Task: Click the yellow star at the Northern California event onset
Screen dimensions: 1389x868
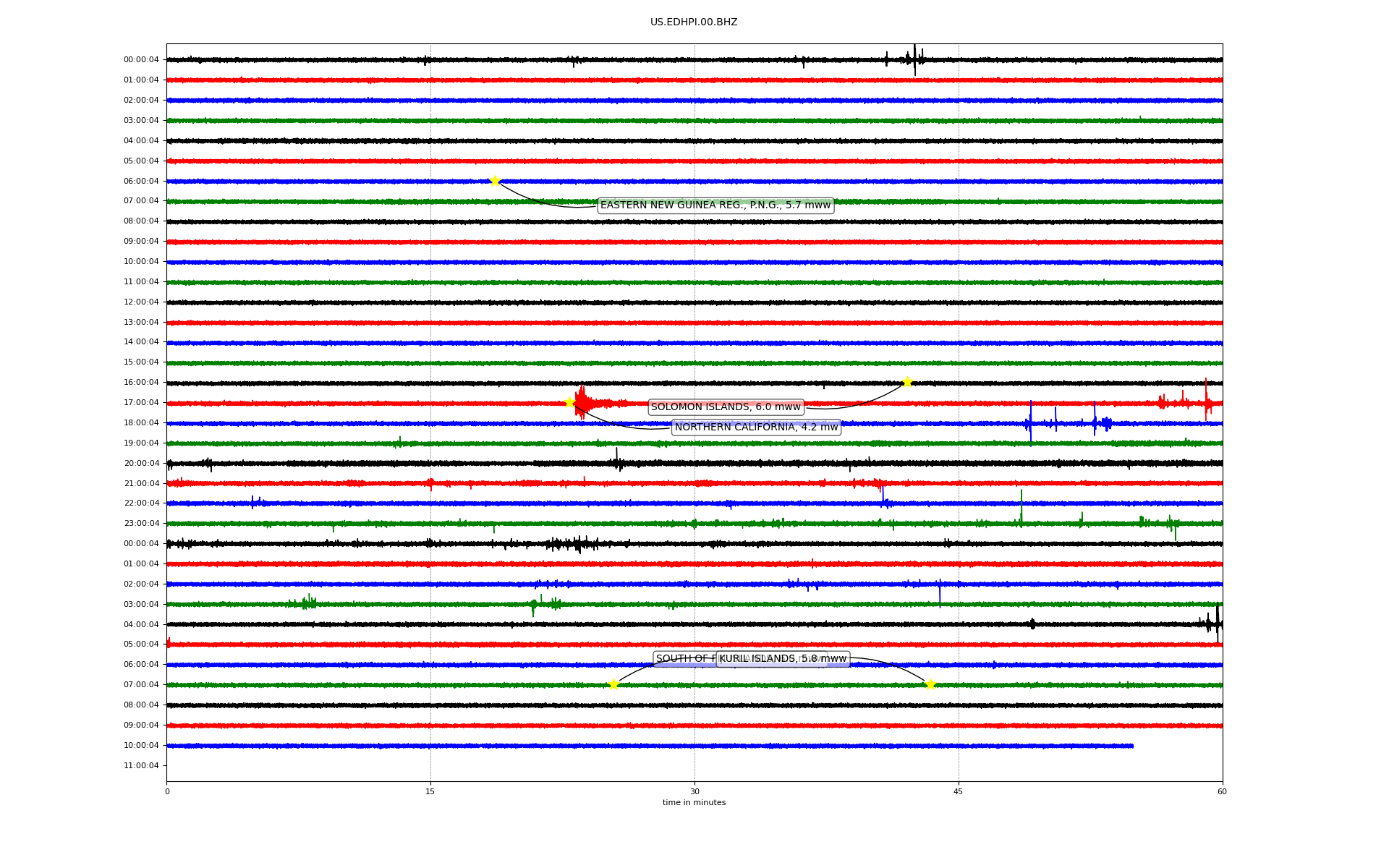Action: pos(569,402)
